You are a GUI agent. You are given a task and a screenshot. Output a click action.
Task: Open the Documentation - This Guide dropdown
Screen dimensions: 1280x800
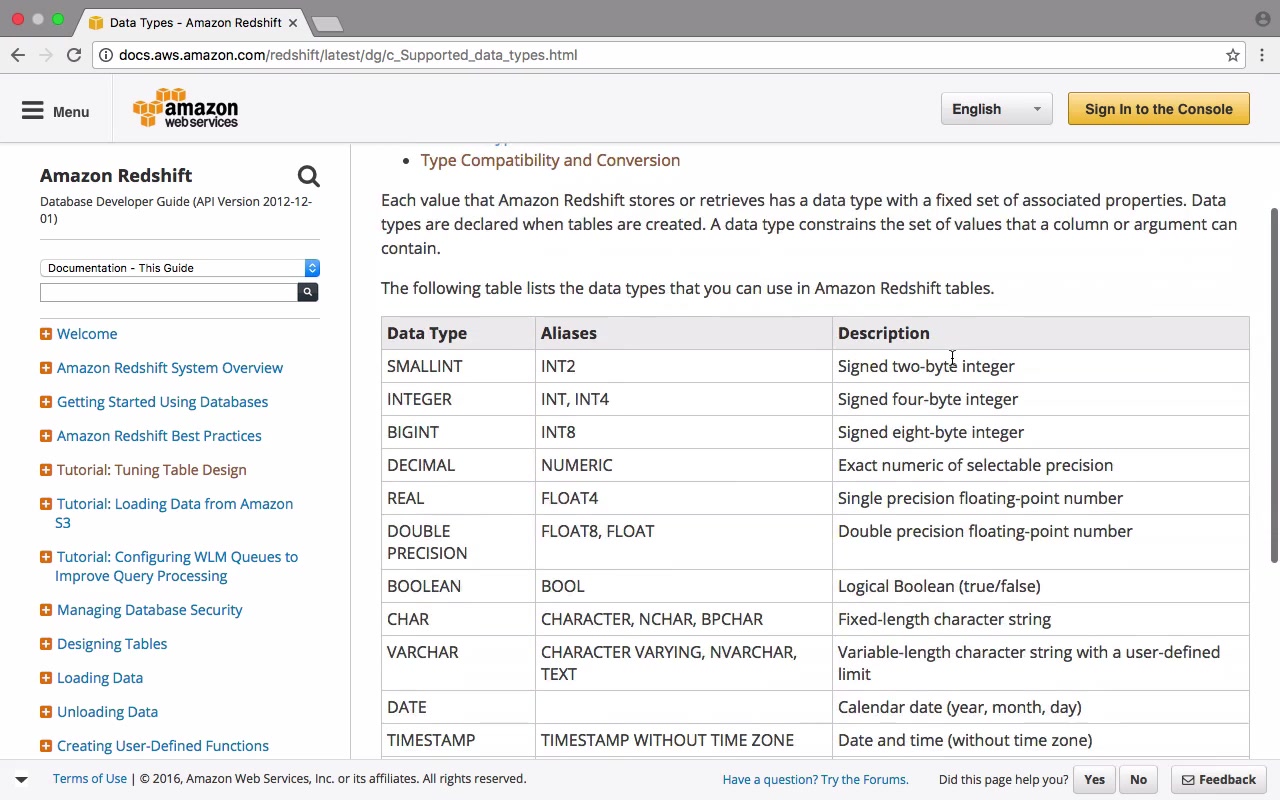[x=180, y=268]
